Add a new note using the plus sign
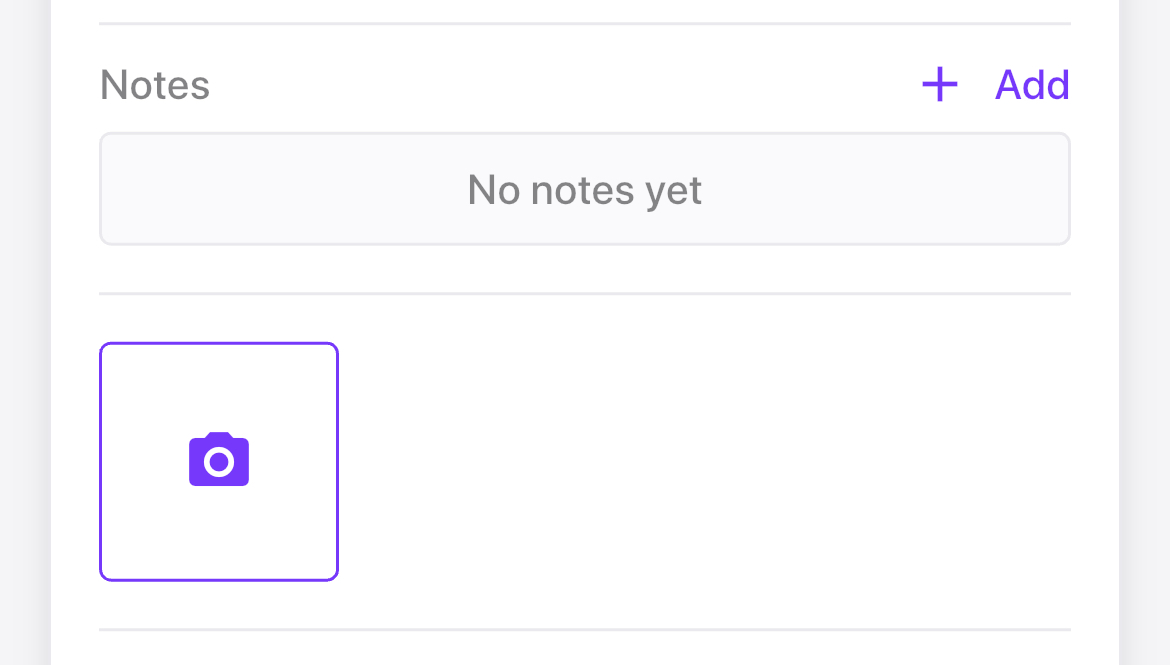The height and width of the screenshot is (665, 1170). (939, 84)
